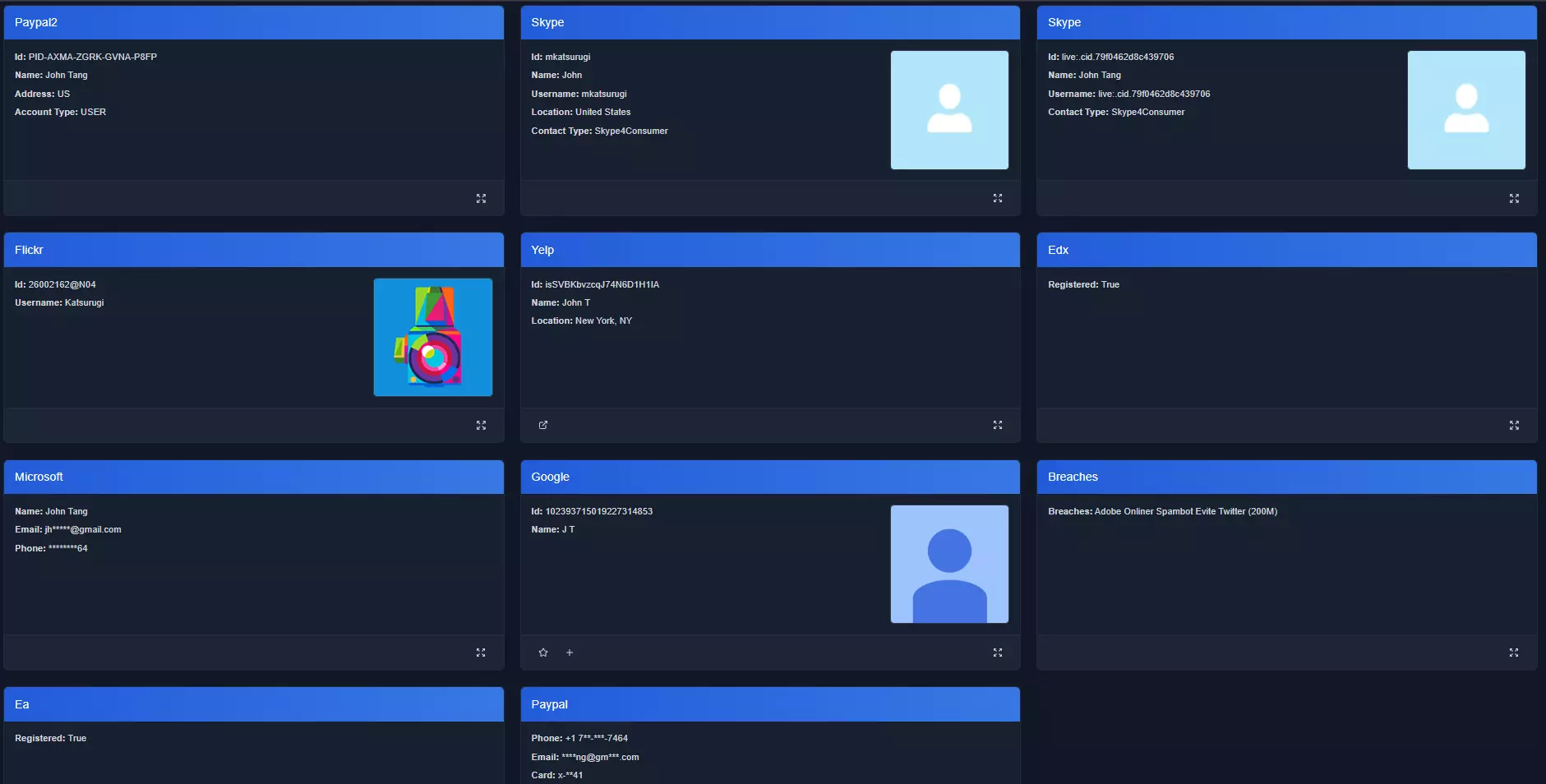Viewport: 1546px width, 784px height.
Task: Click Skype 'Username: mkatsurugi' line
Action: [579, 94]
